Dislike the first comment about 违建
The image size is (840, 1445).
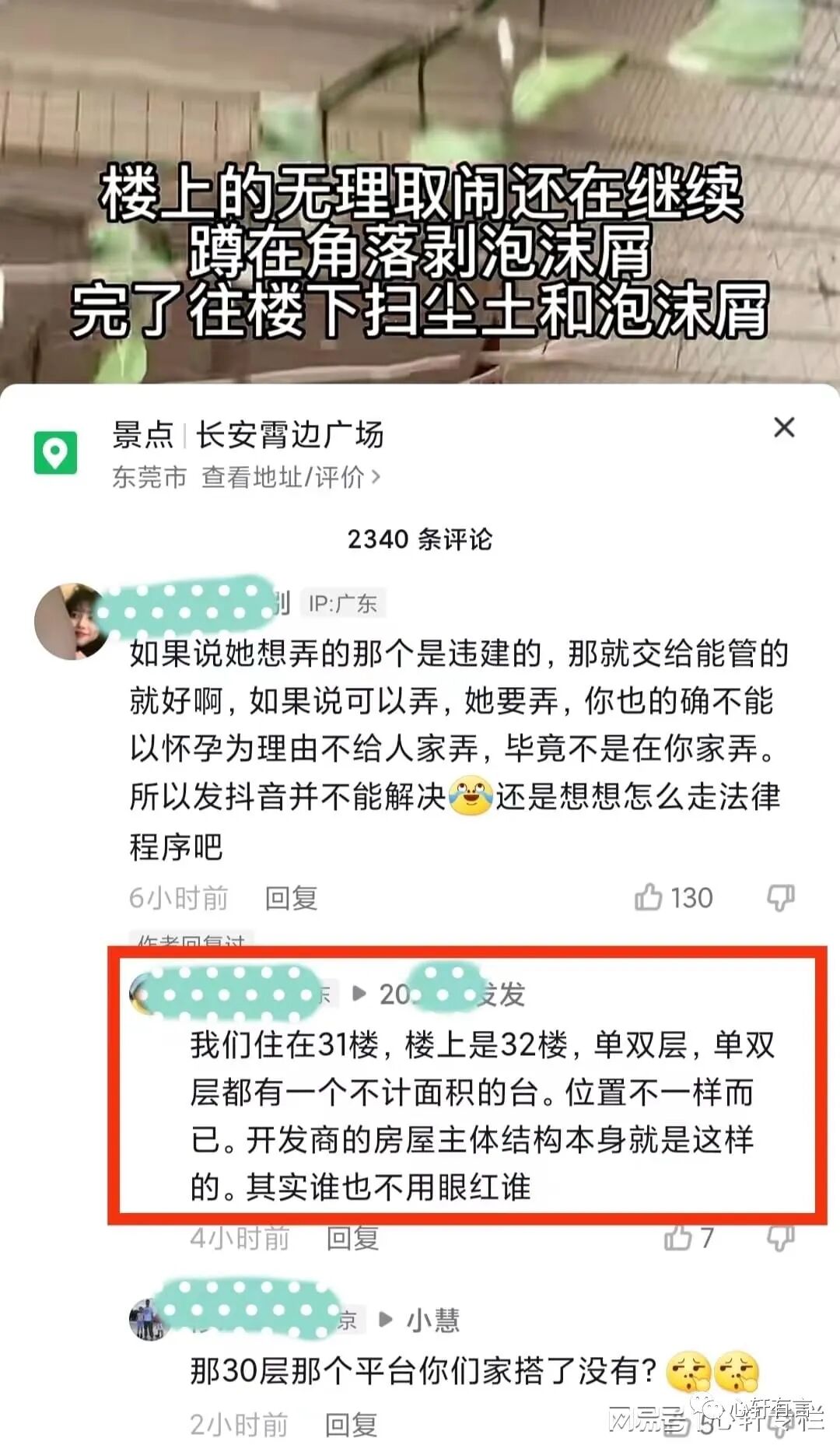[x=780, y=897]
